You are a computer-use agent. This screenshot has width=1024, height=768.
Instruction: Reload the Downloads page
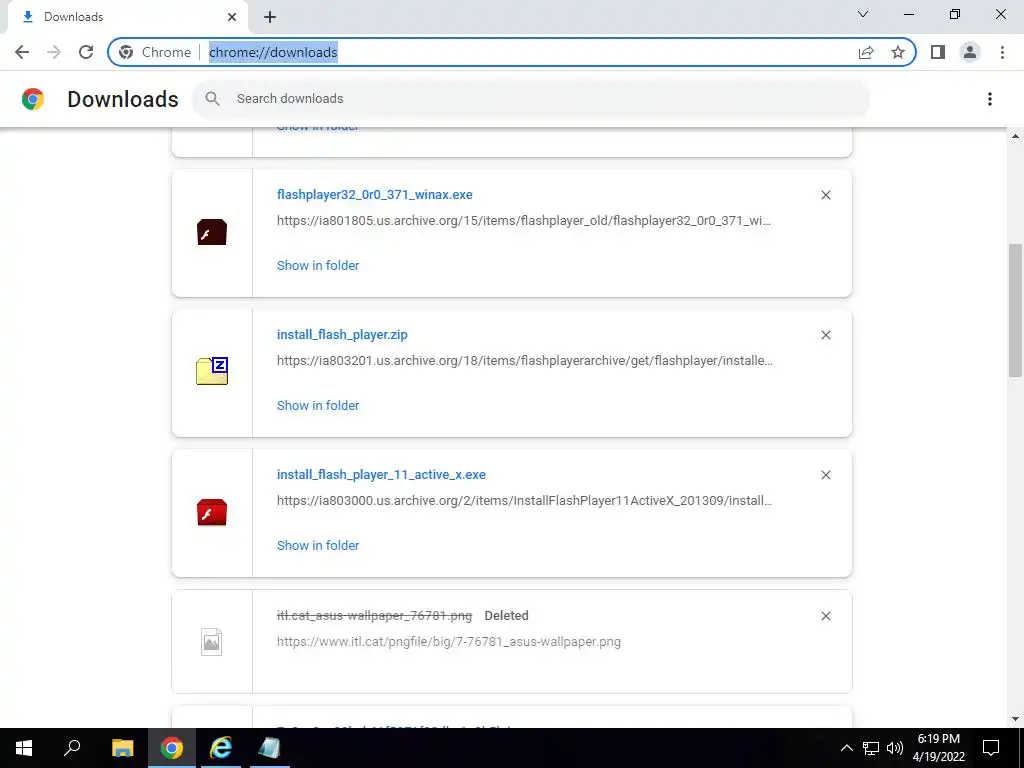(86, 52)
